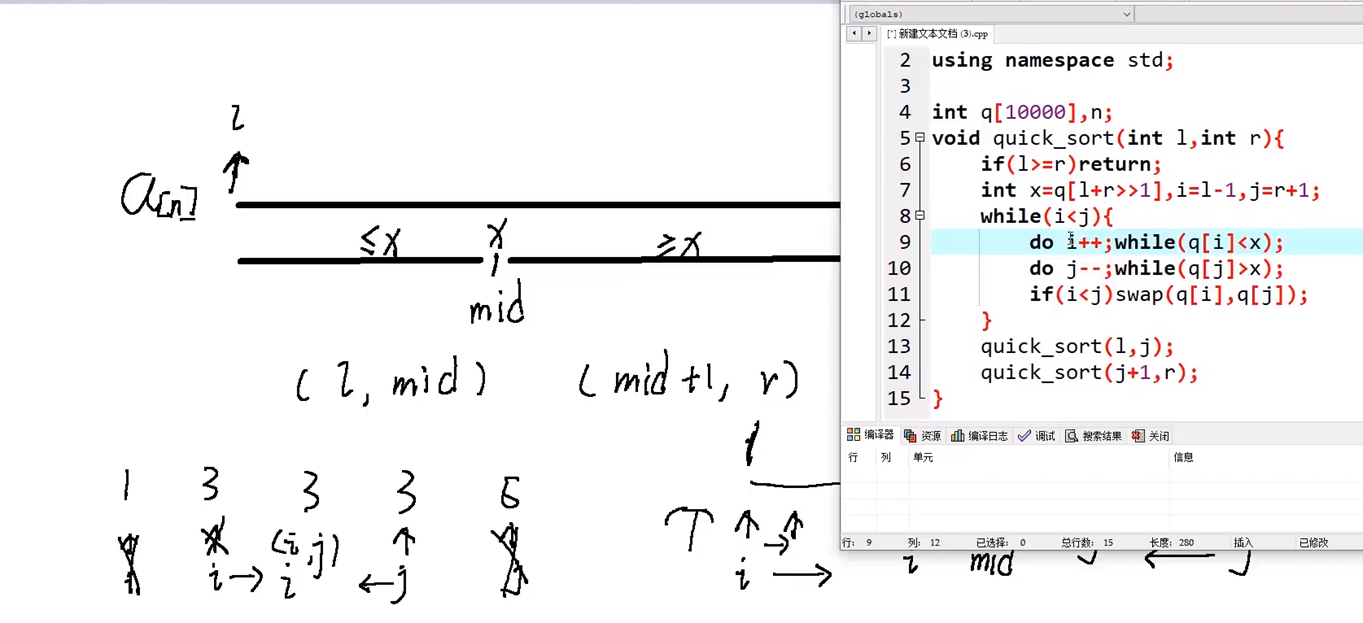
Task: Click the 列 column header in compiler list
Action: (885, 457)
